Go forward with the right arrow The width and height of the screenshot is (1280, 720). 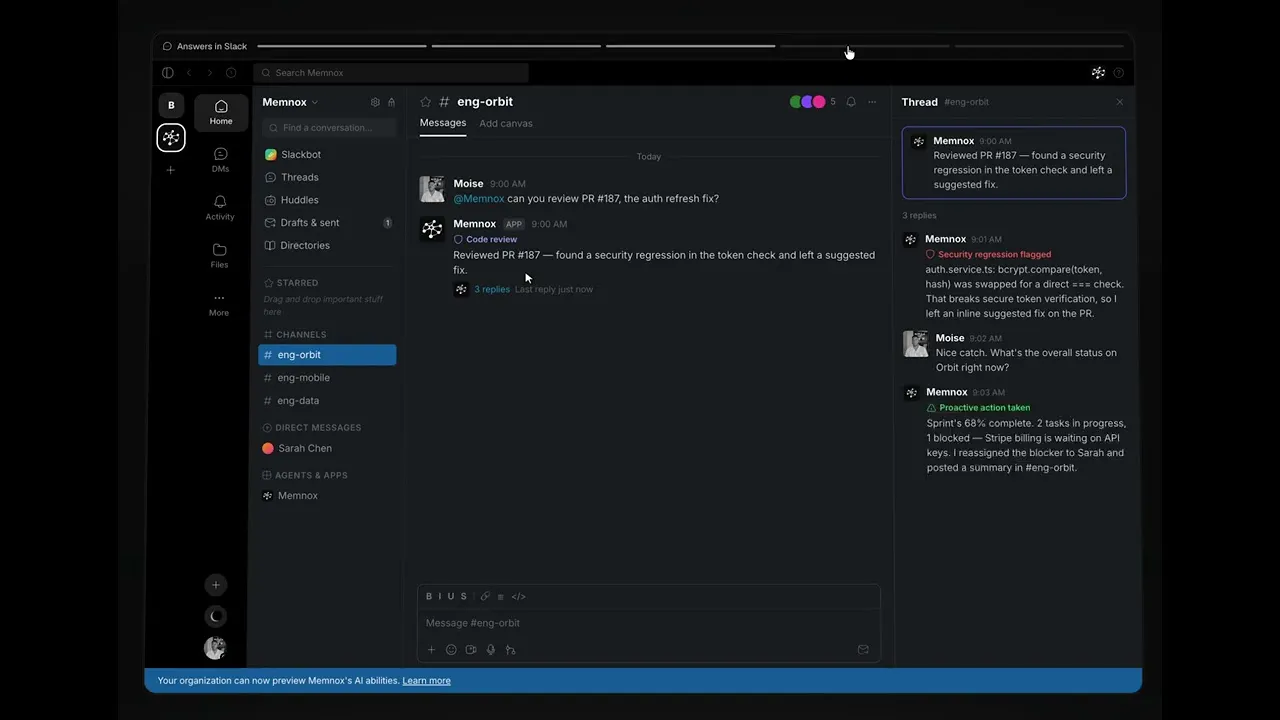coord(210,73)
